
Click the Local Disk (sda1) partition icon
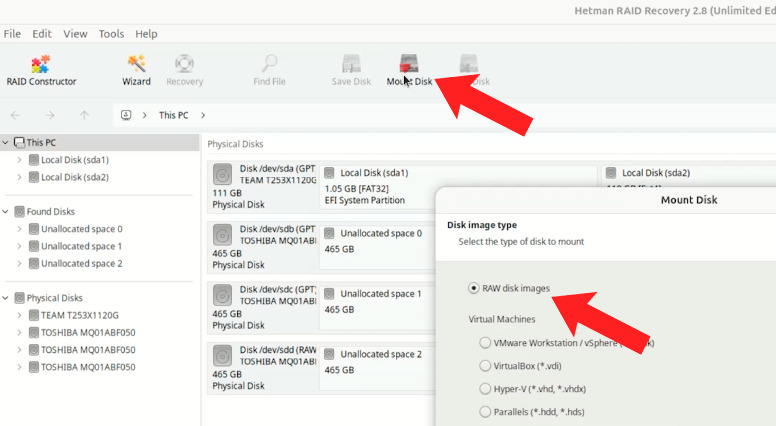(x=329, y=173)
